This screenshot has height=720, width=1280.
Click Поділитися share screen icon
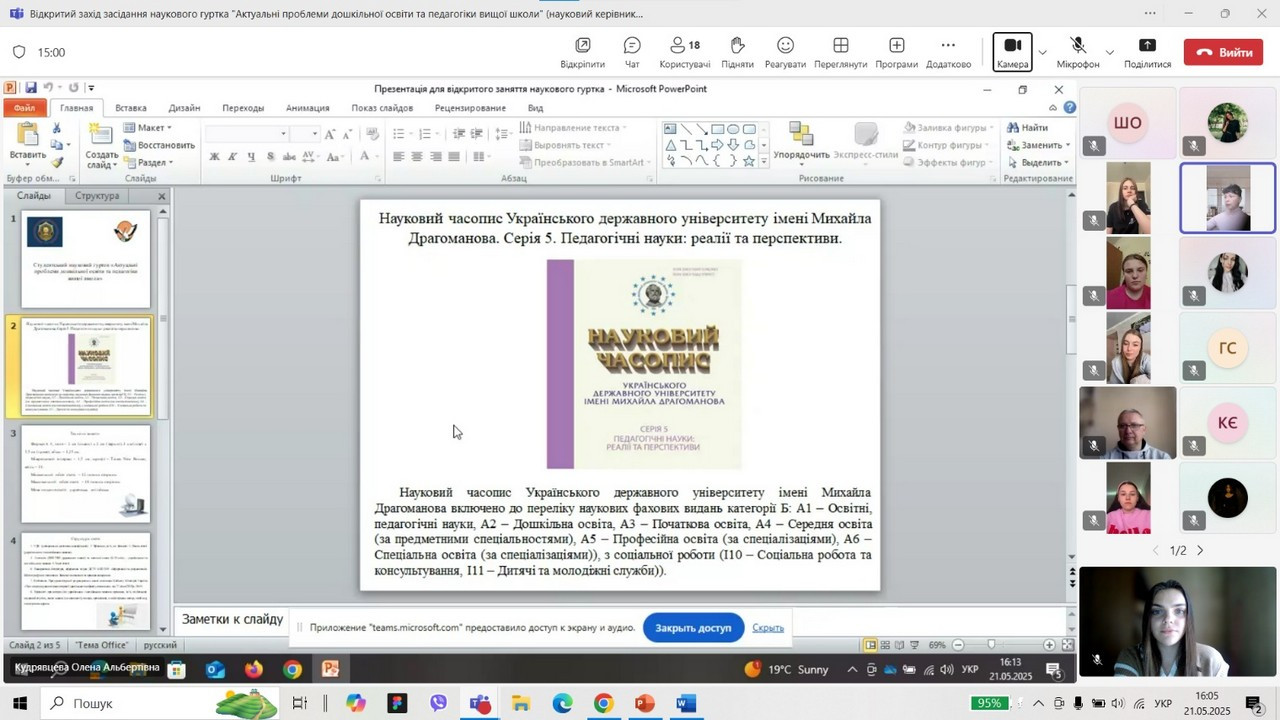click(1147, 52)
